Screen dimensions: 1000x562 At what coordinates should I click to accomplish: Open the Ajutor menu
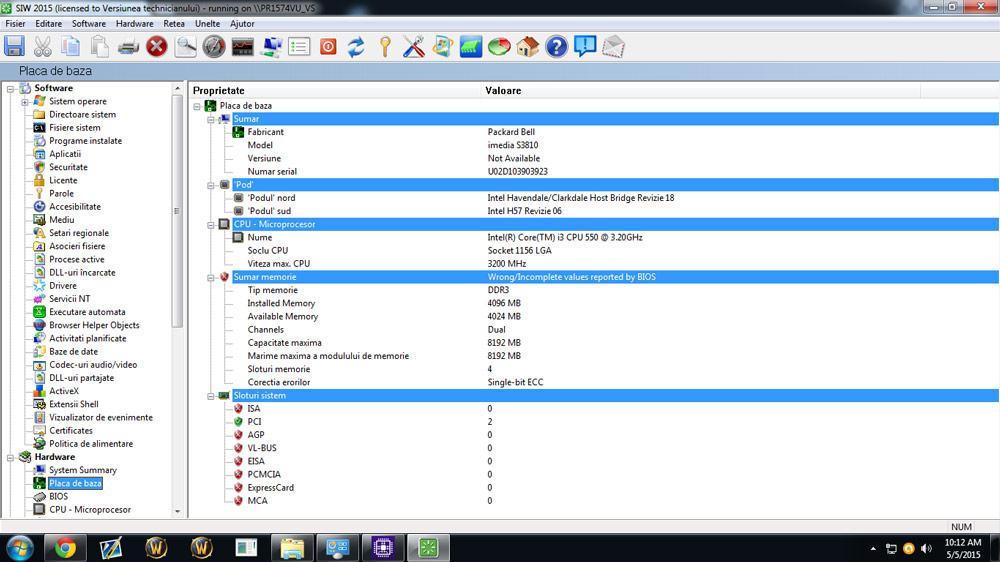click(x=242, y=24)
